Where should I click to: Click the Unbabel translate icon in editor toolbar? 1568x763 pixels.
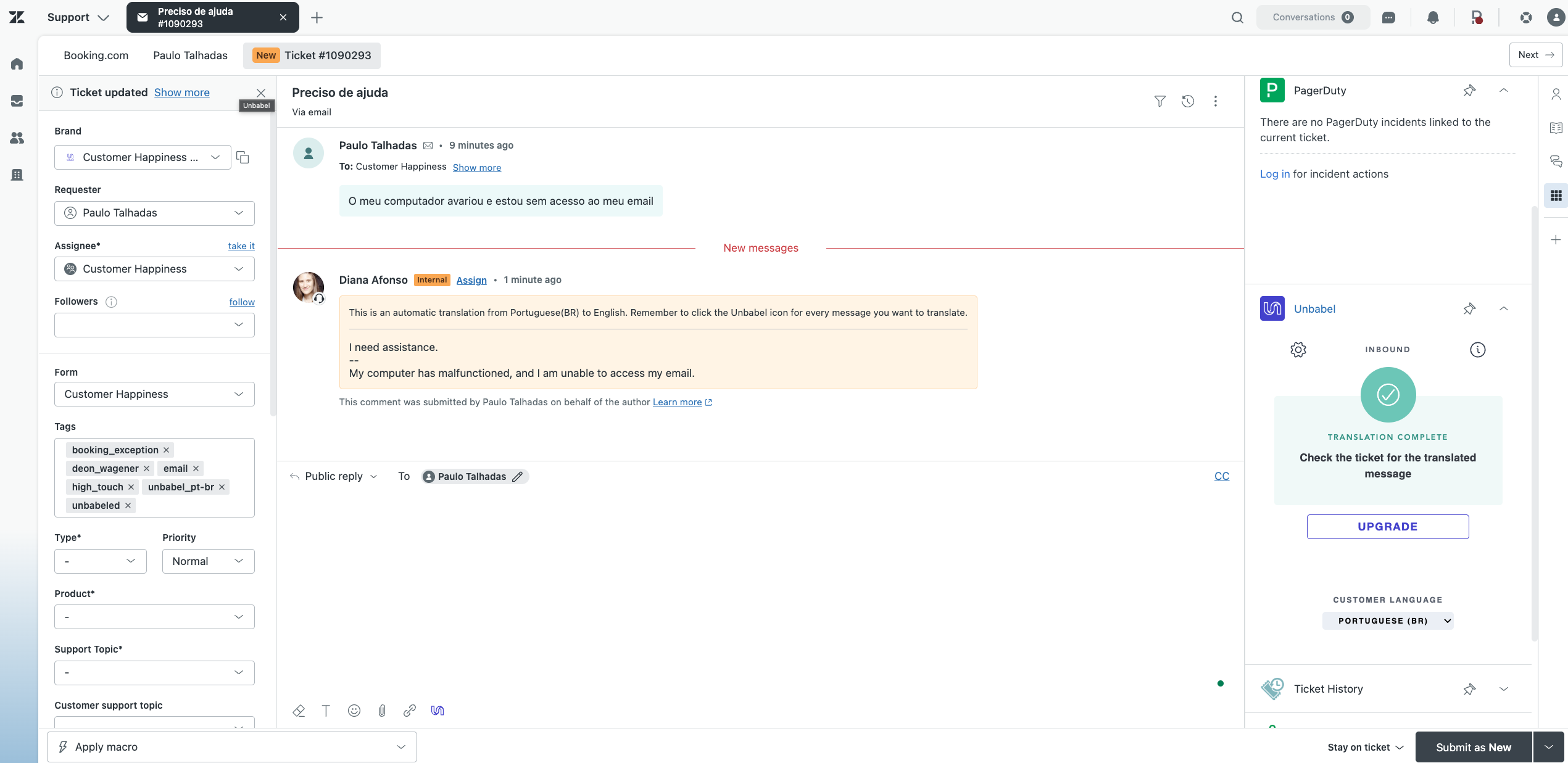[x=438, y=711]
